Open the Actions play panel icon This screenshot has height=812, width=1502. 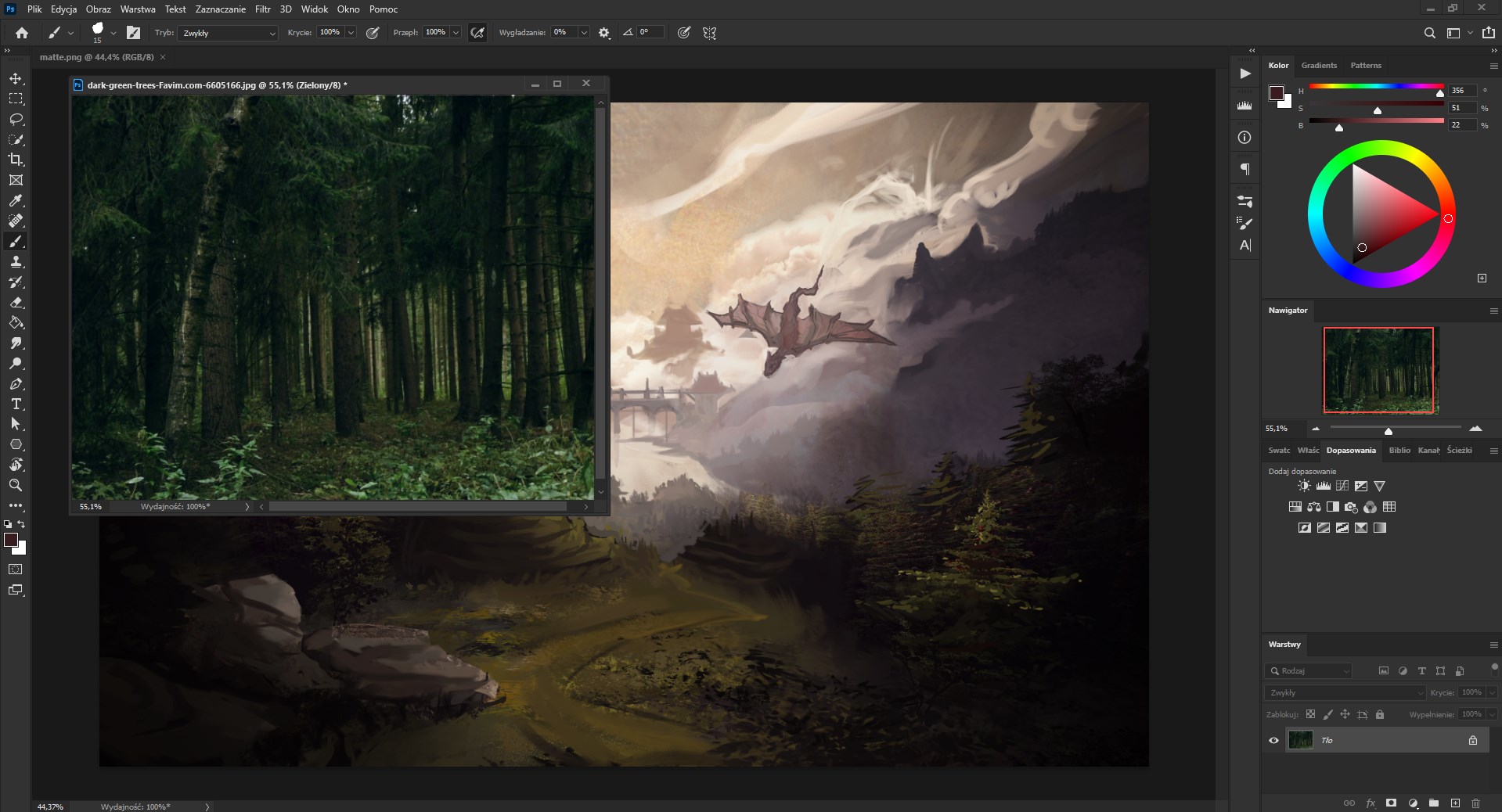(x=1244, y=74)
